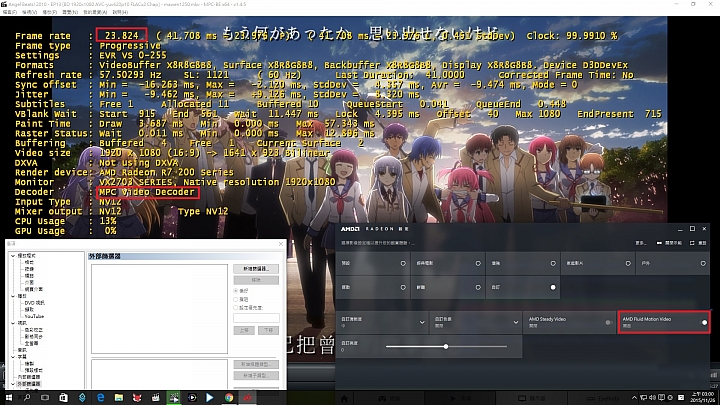Show hidden system tray icons

point(634,398)
